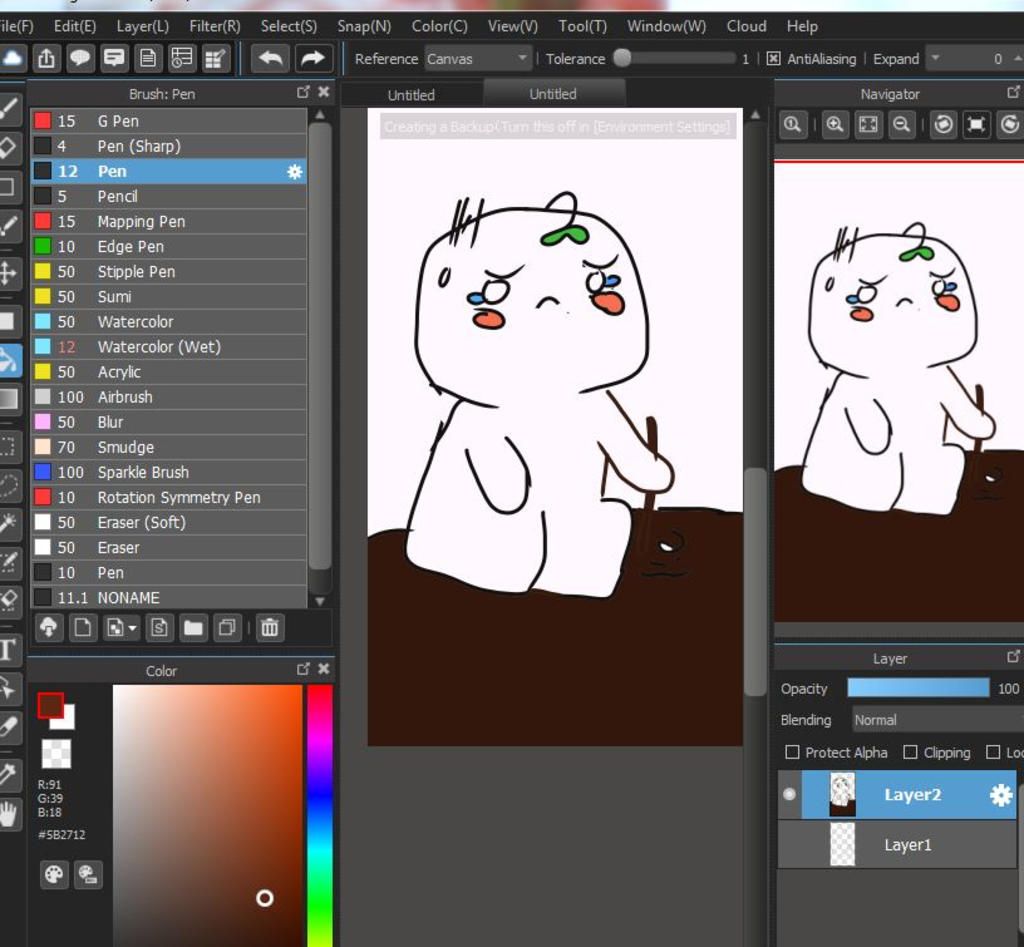1024x947 pixels.
Task: Select the Layer1 row
Action: tap(897, 845)
